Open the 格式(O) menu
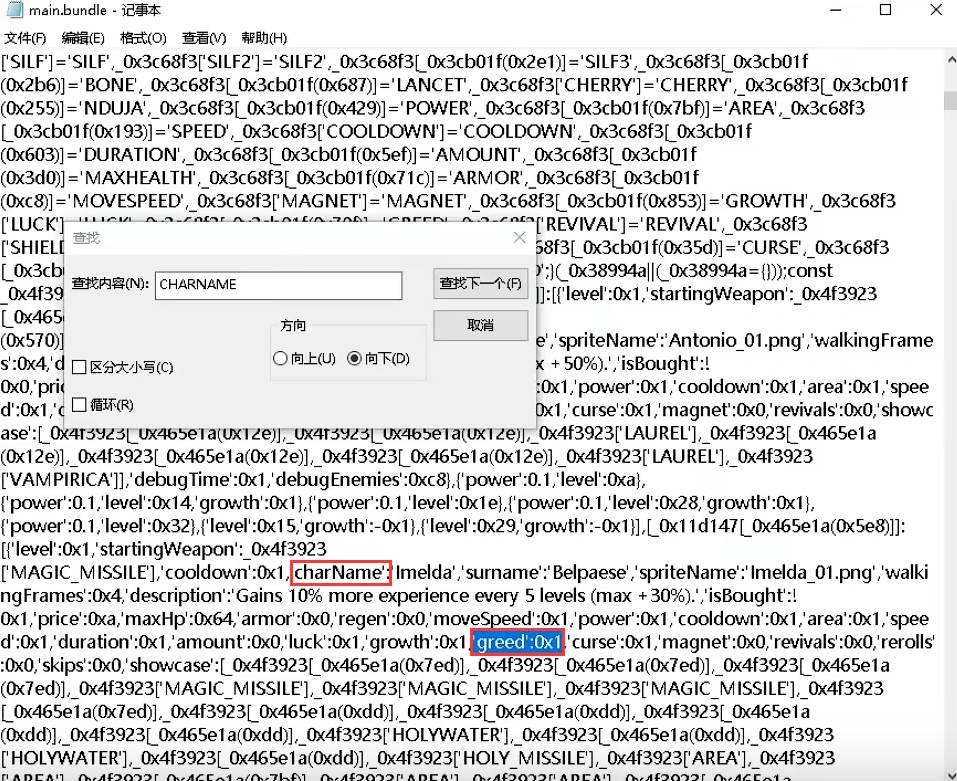 (x=142, y=38)
